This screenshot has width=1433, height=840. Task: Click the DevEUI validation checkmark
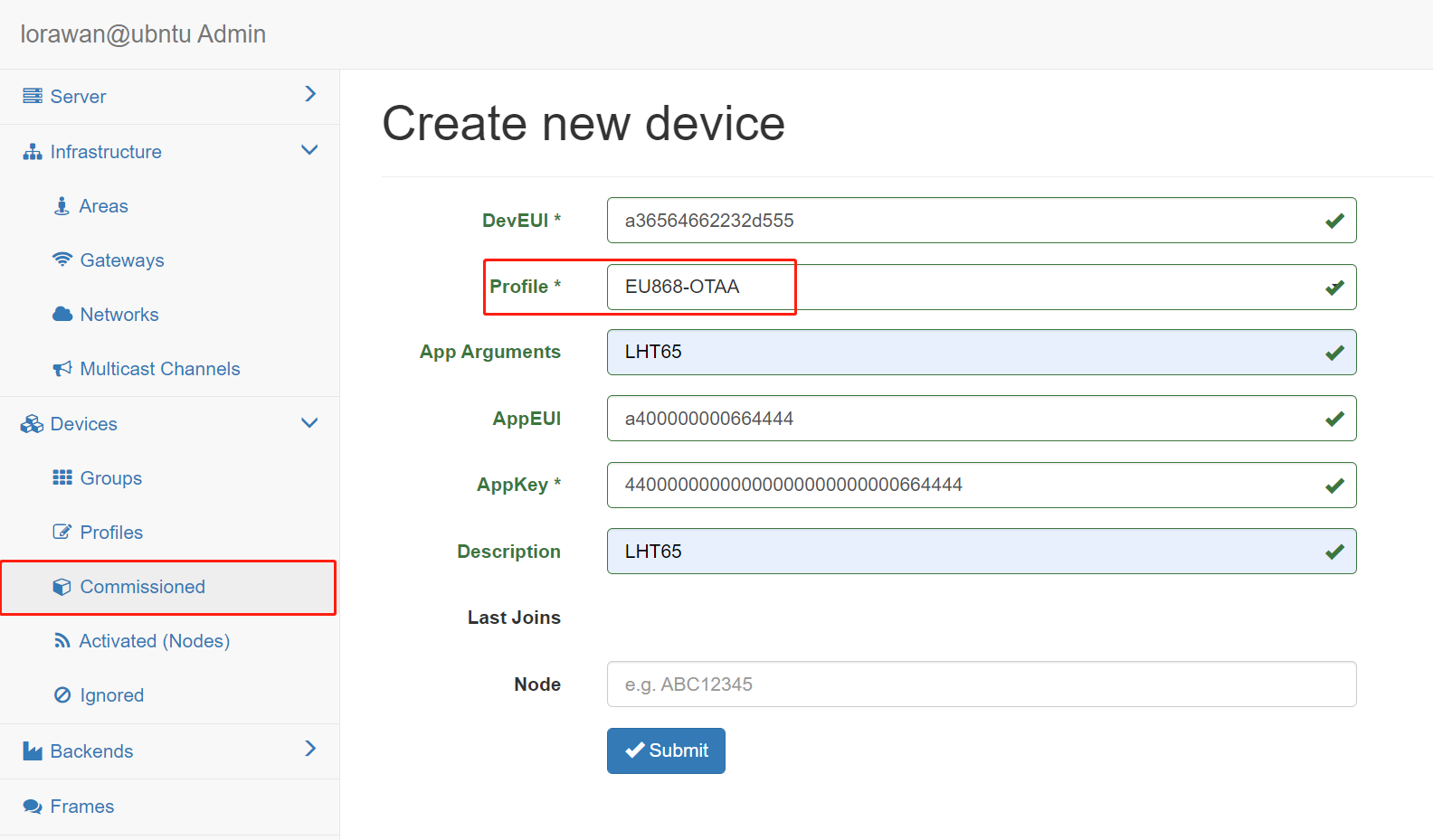pyautogui.click(x=1334, y=221)
